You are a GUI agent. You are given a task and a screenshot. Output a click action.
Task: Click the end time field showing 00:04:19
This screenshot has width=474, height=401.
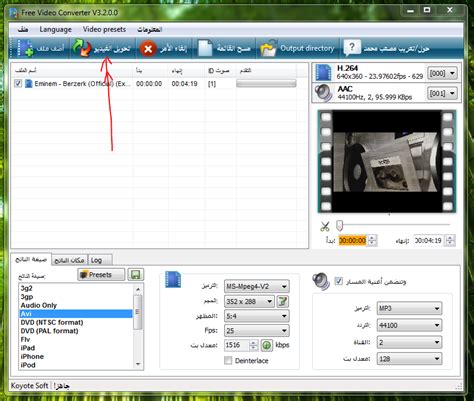(428, 240)
